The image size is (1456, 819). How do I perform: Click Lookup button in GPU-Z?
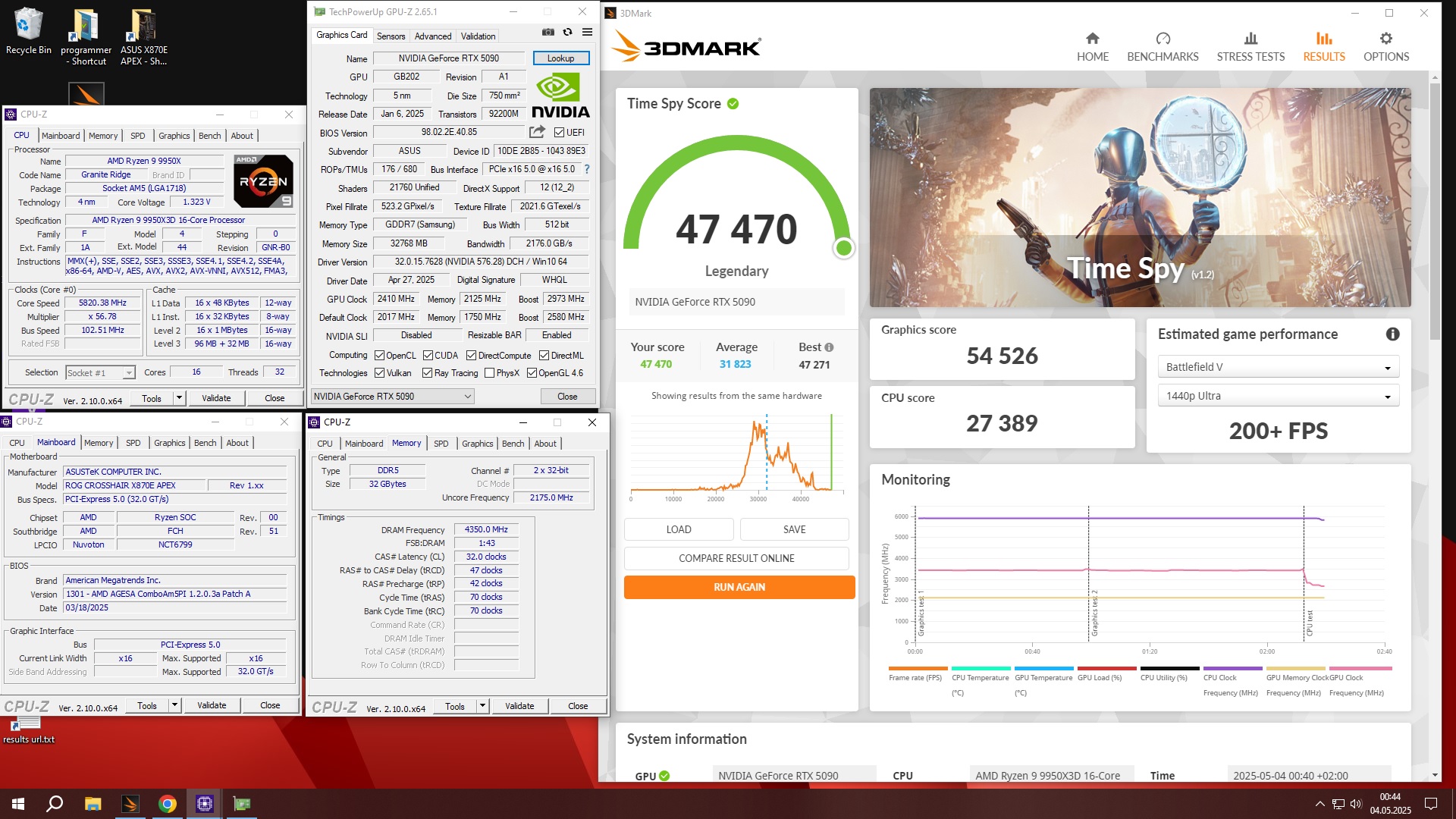(x=560, y=58)
